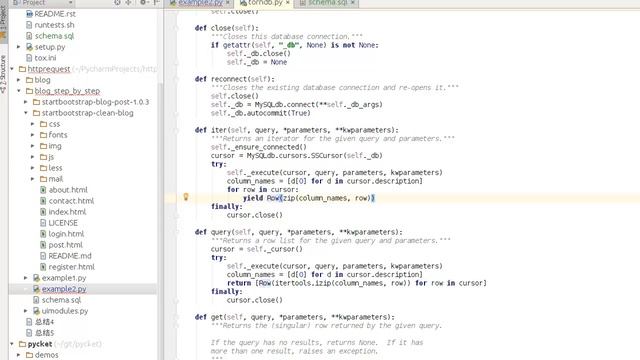Click the uimodules.py Python file icon
This screenshot has height=360, width=640.
click(36, 311)
